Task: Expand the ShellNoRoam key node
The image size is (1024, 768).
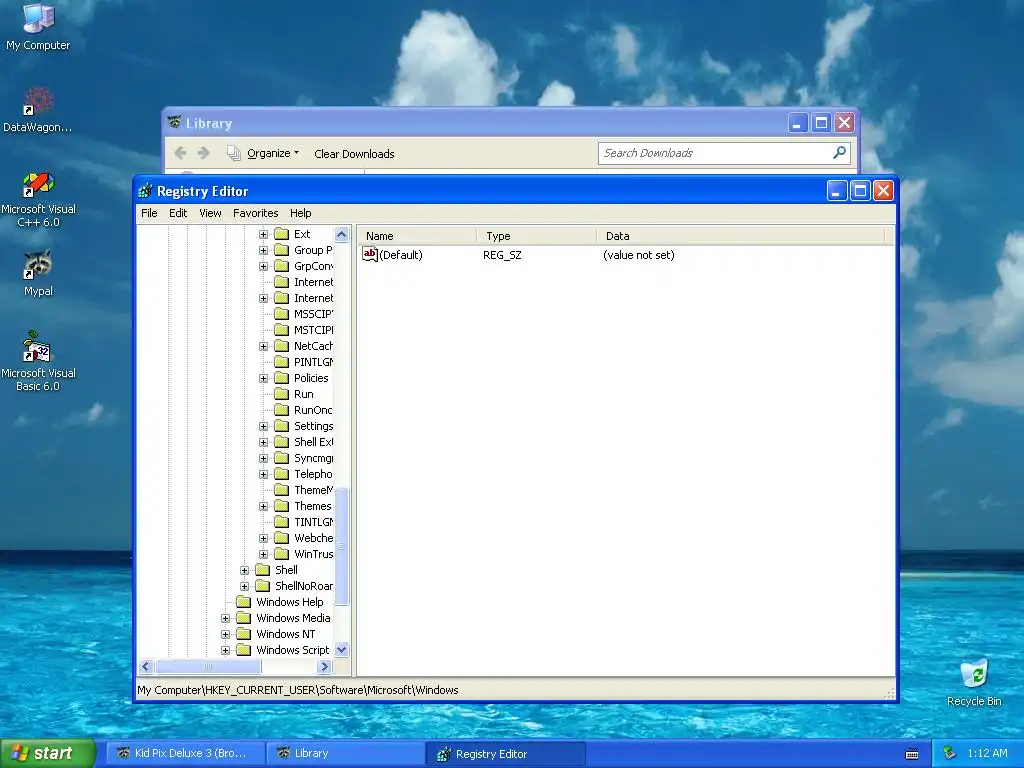Action: click(x=244, y=586)
